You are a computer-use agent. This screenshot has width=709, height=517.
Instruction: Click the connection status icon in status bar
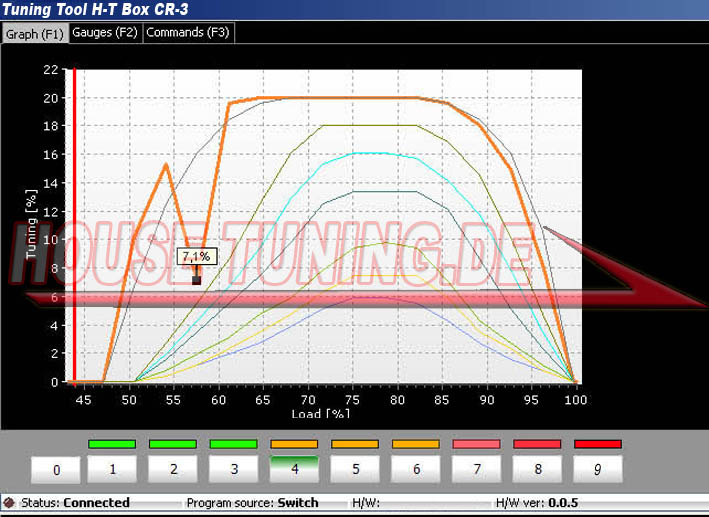(x=9, y=503)
